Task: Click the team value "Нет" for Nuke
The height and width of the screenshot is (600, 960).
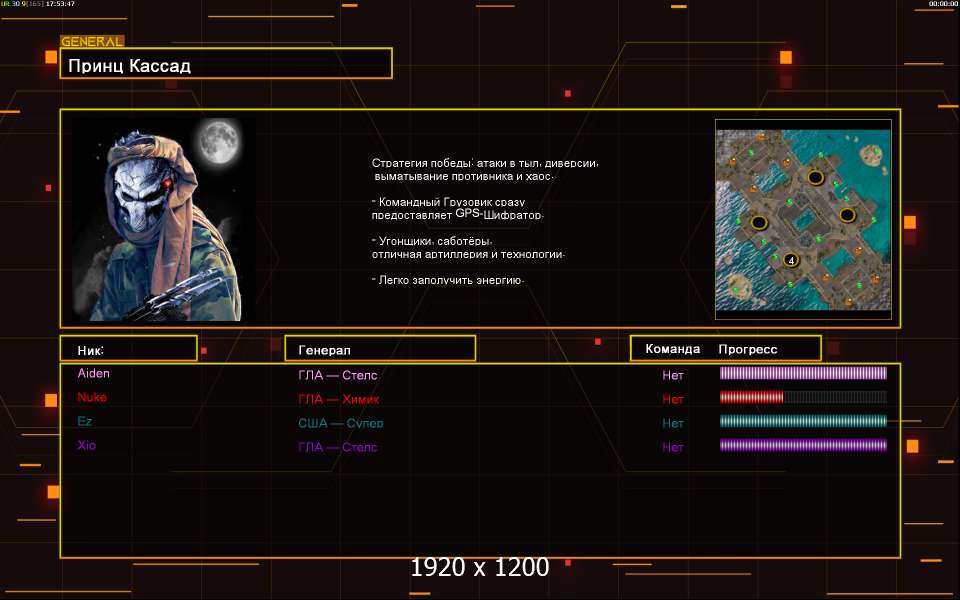Action: 673,399
